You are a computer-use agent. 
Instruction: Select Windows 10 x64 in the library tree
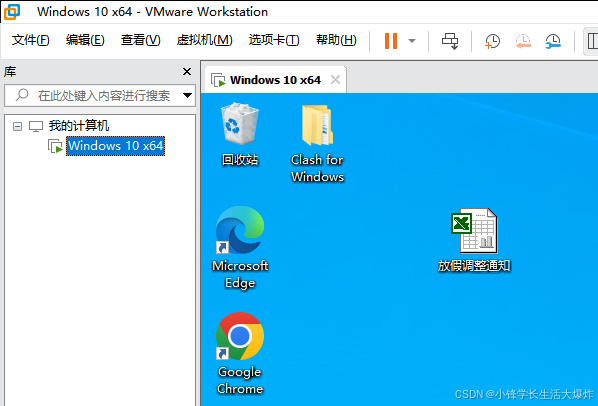(116, 146)
